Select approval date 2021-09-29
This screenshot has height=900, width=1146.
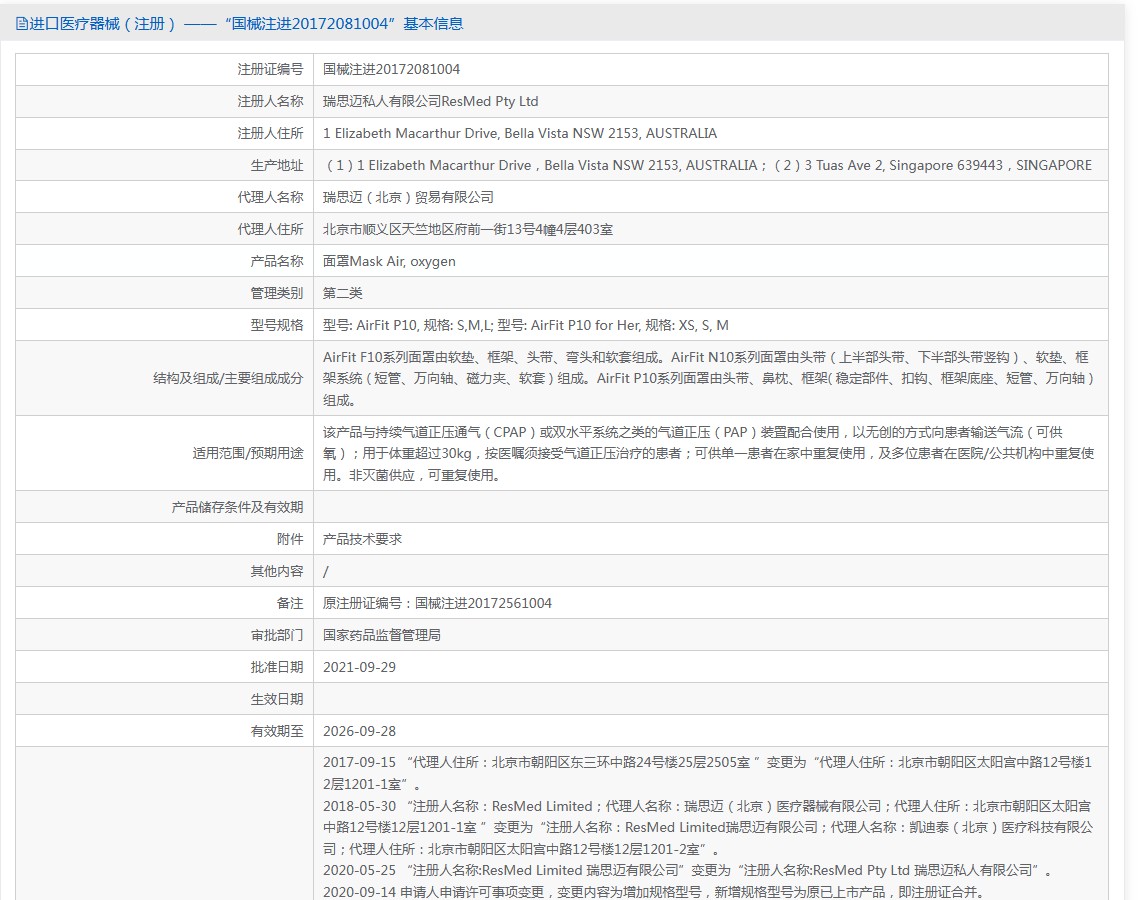coord(360,668)
